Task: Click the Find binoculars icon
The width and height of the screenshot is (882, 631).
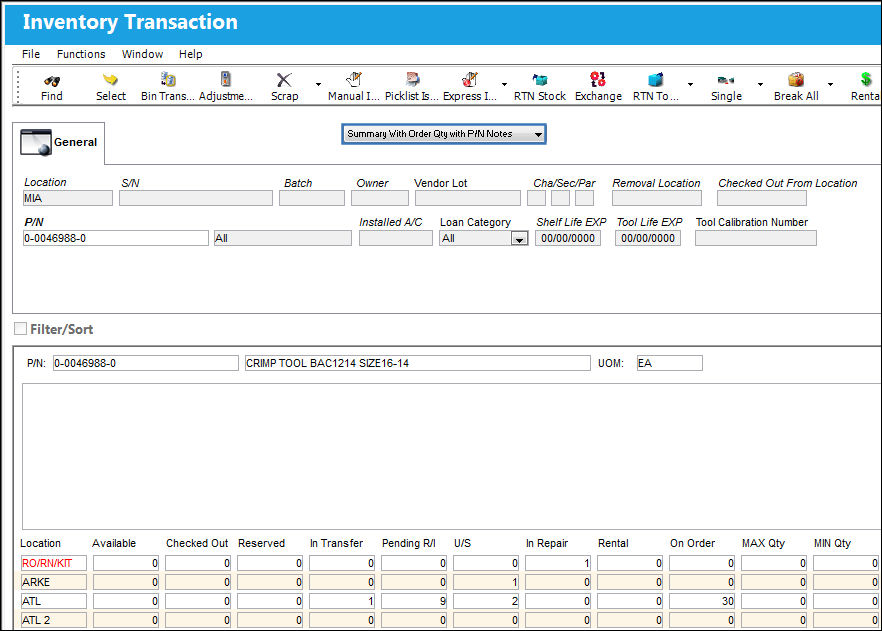Action: pyautogui.click(x=52, y=80)
